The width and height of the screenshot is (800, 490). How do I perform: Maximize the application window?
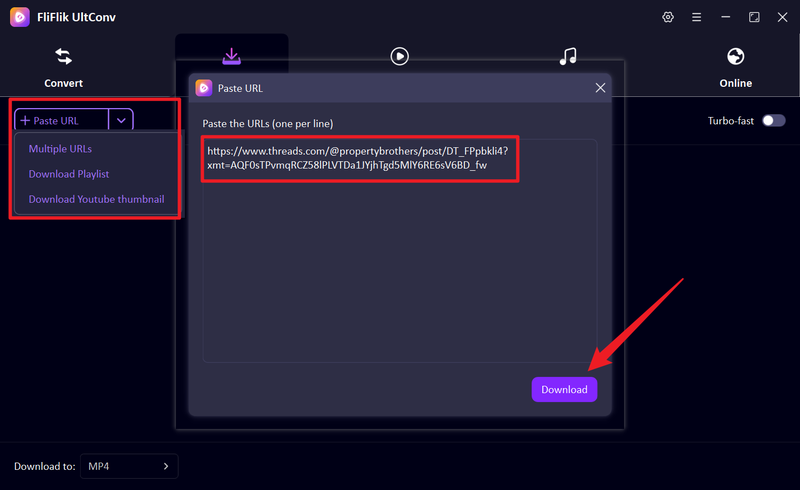coord(754,17)
